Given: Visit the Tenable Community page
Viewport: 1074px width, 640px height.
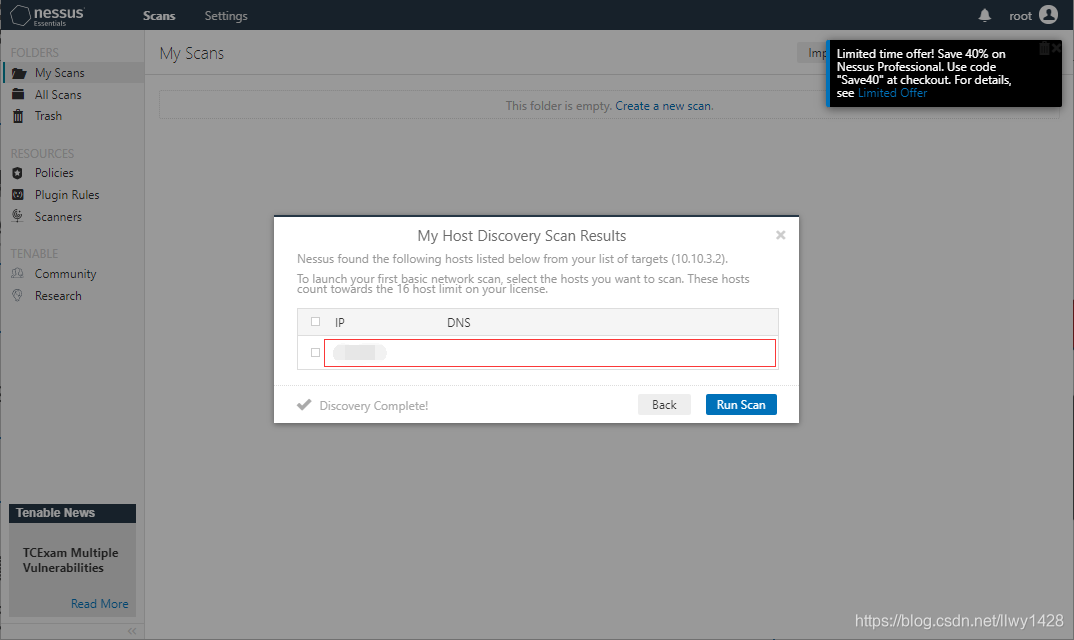Looking at the screenshot, I should pos(66,273).
